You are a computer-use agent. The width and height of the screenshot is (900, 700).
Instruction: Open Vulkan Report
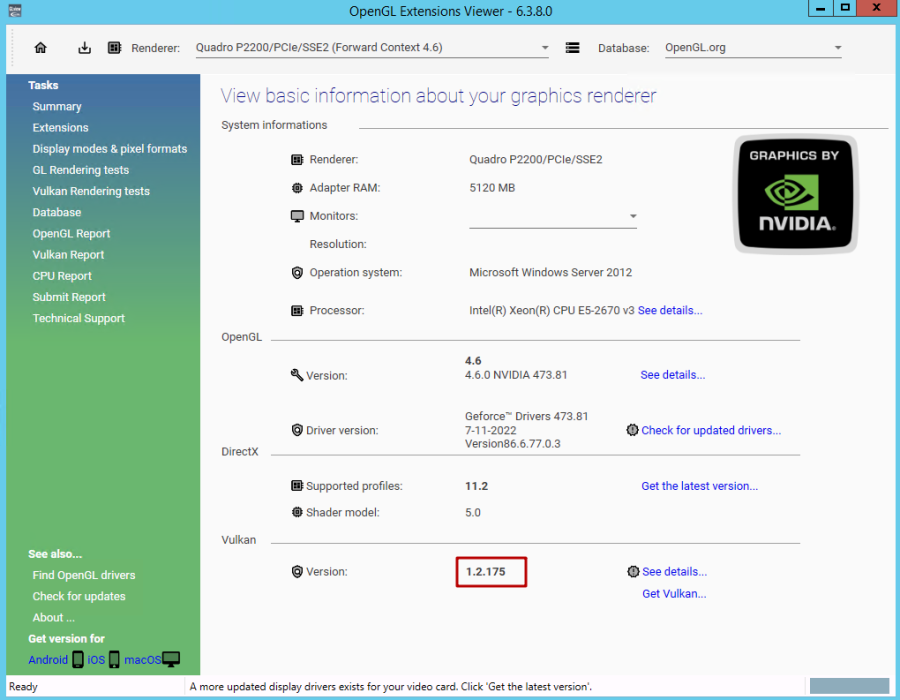pos(68,255)
